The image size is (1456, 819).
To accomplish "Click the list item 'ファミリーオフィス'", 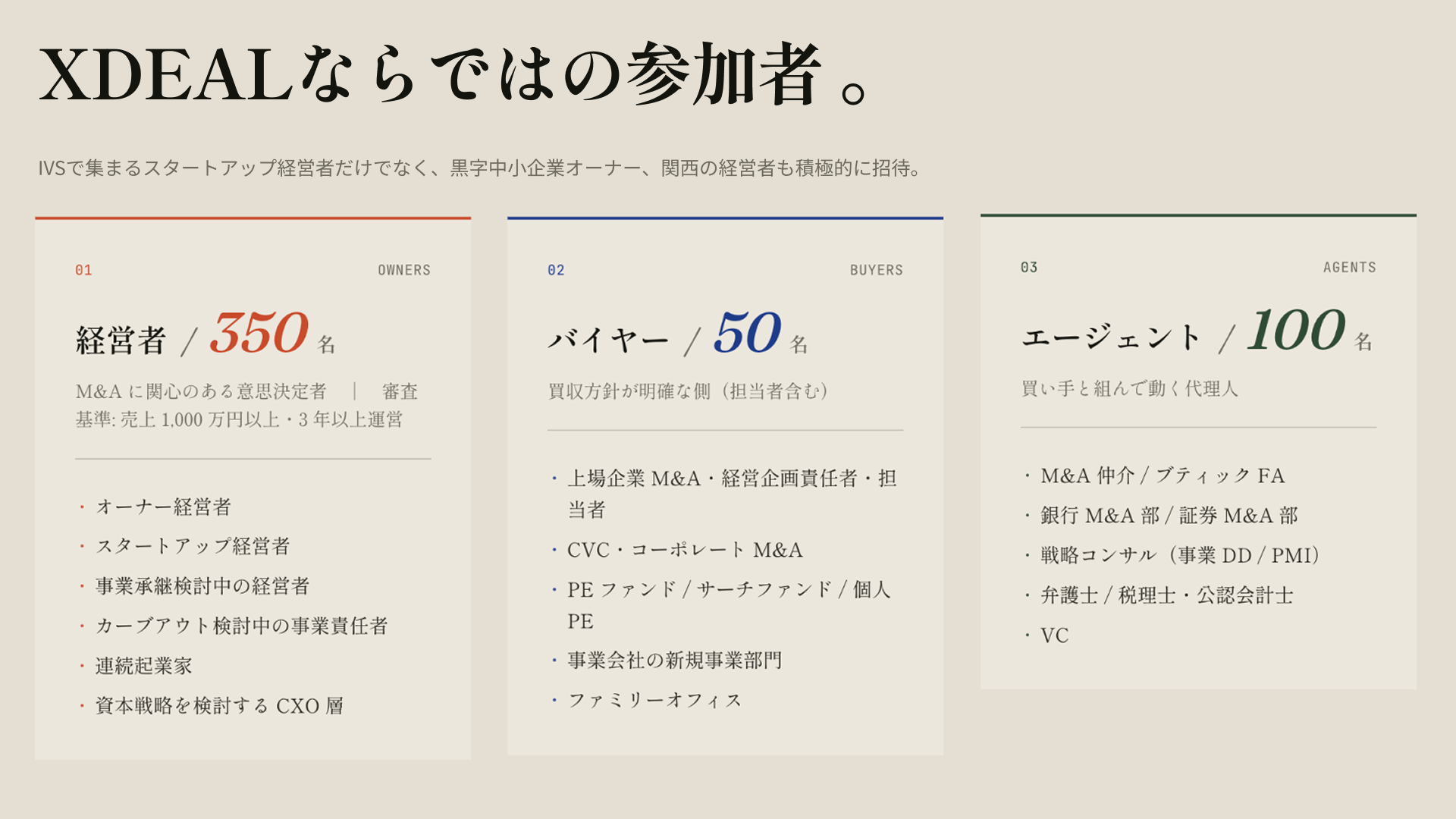I will pyautogui.click(x=654, y=700).
